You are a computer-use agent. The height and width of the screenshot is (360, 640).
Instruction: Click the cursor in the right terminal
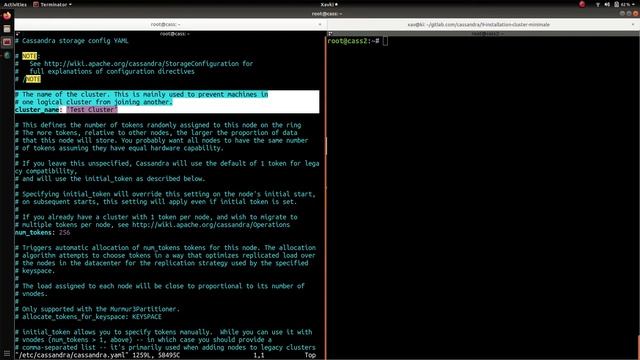(385, 41)
